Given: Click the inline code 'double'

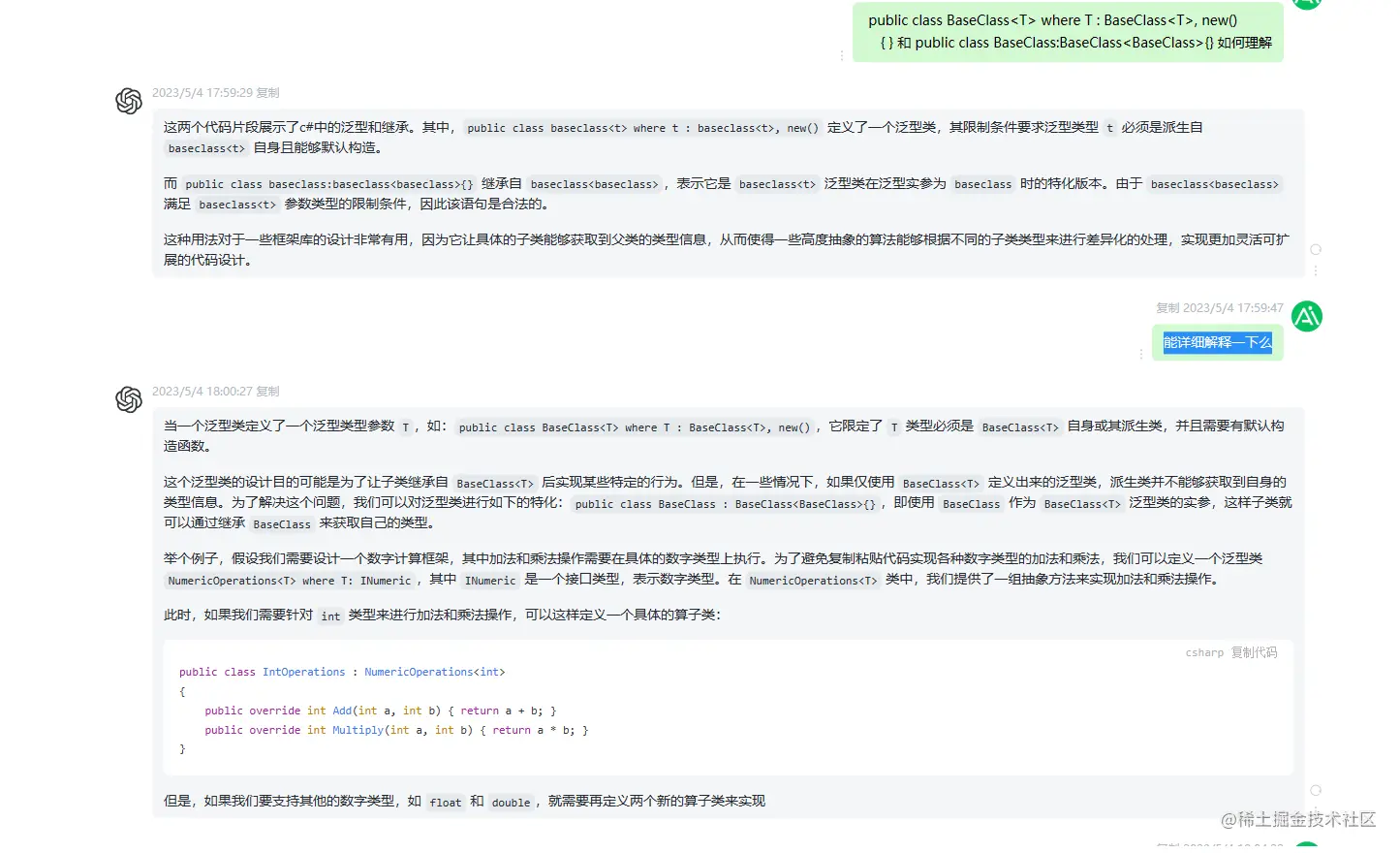Looking at the screenshot, I should coord(511,803).
